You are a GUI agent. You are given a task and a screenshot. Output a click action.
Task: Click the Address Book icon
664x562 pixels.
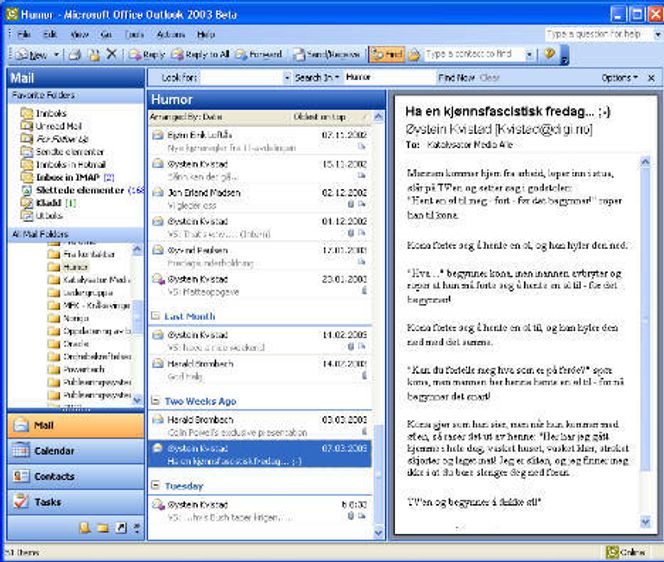(414, 55)
